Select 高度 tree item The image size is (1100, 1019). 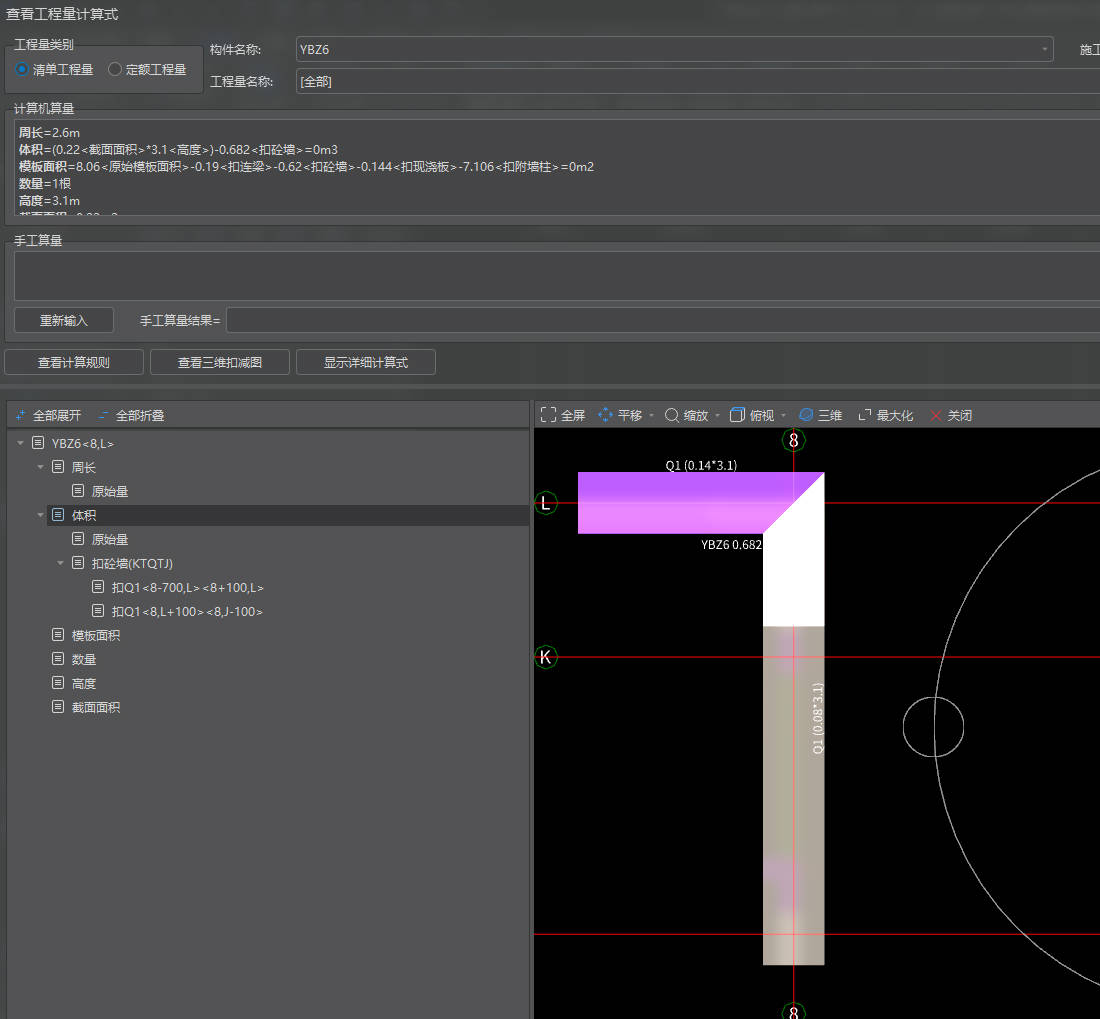(x=83, y=683)
